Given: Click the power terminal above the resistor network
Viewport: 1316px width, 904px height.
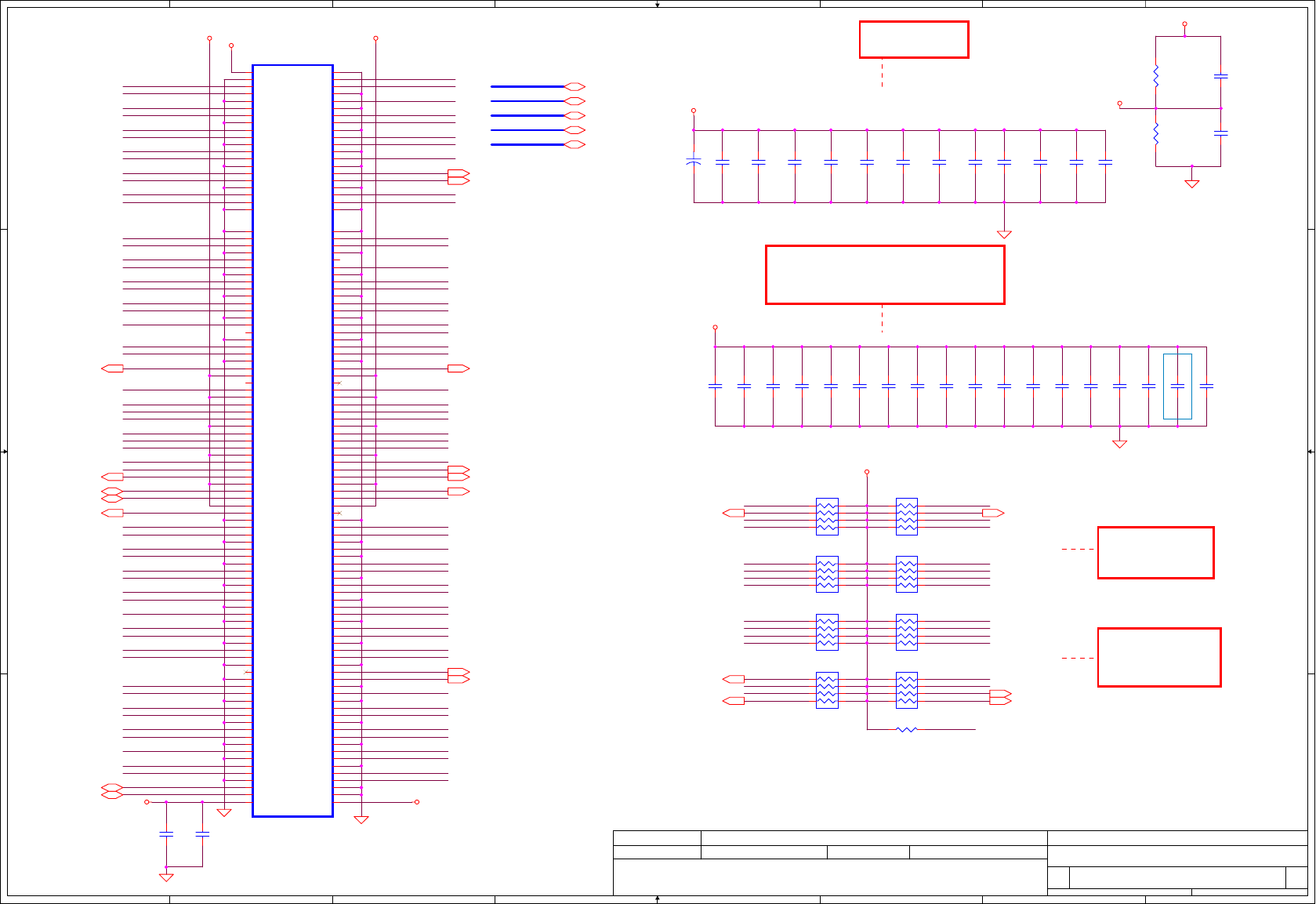Looking at the screenshot, I should click(867, 472).
